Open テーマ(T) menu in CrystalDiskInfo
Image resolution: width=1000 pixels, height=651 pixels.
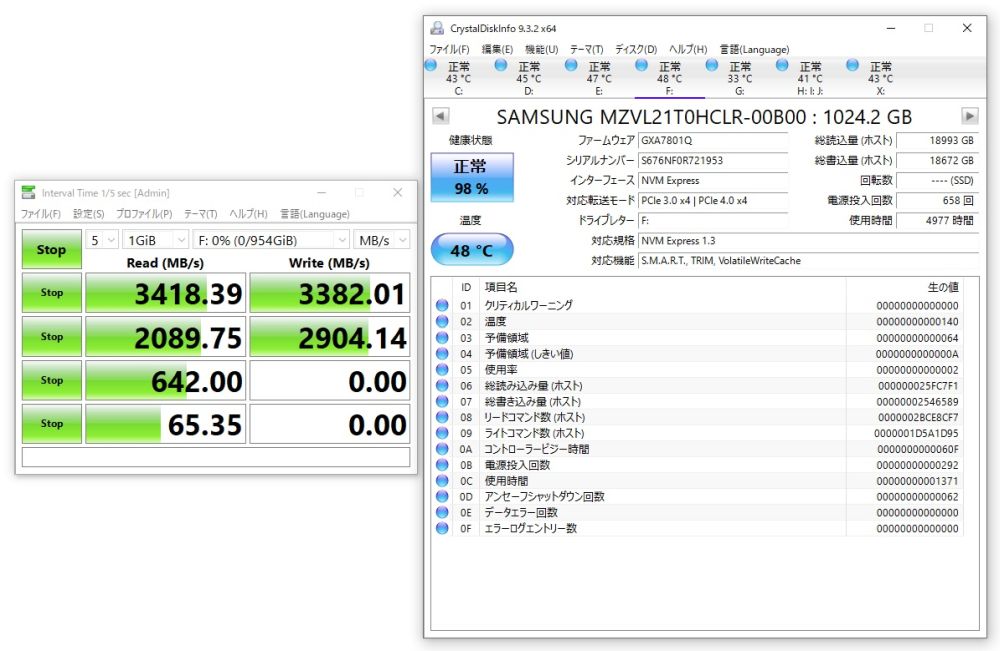coord(586,49)
